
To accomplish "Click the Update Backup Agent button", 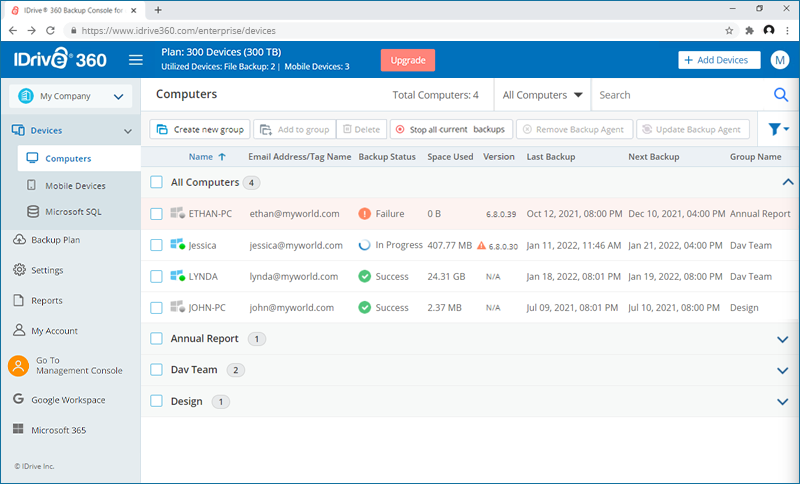I will pos(693,129).
